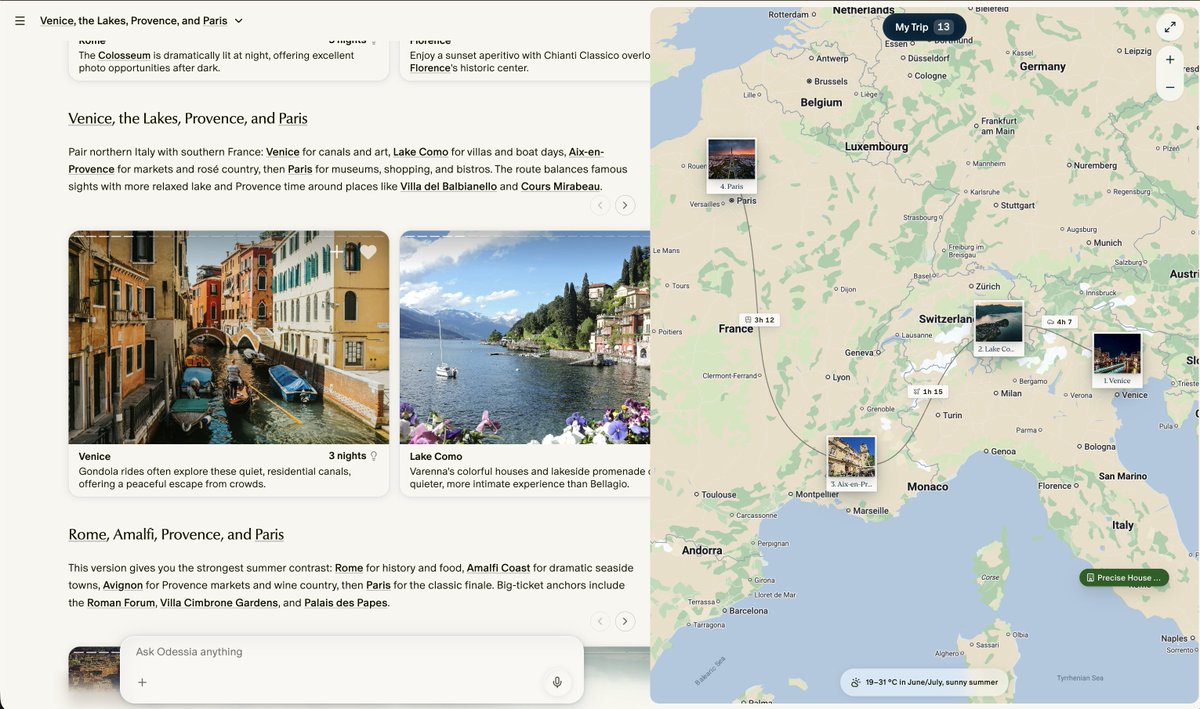Viewport: 1200px width, 709px height.
Task: Select the 3. Aix-en-Provence map marker
Action: point(851,463)
